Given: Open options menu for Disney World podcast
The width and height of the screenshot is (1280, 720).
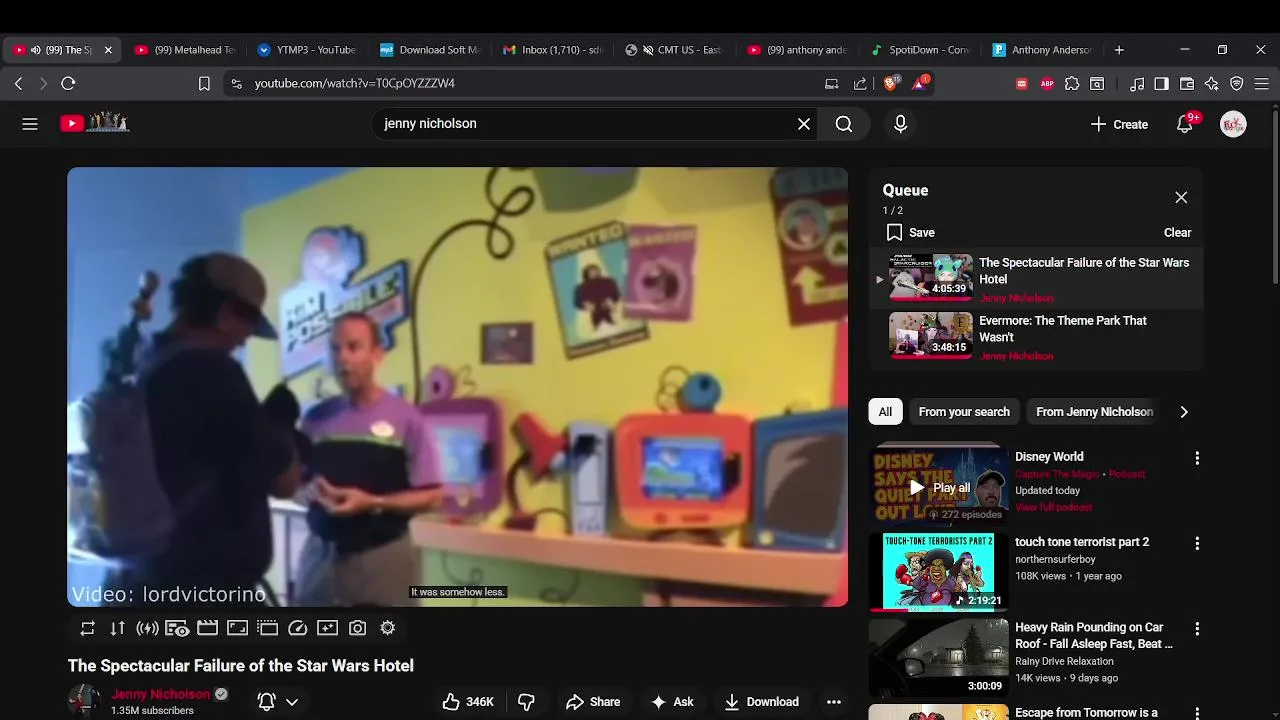Looking at the screenshot, I should click(1197, 458).
